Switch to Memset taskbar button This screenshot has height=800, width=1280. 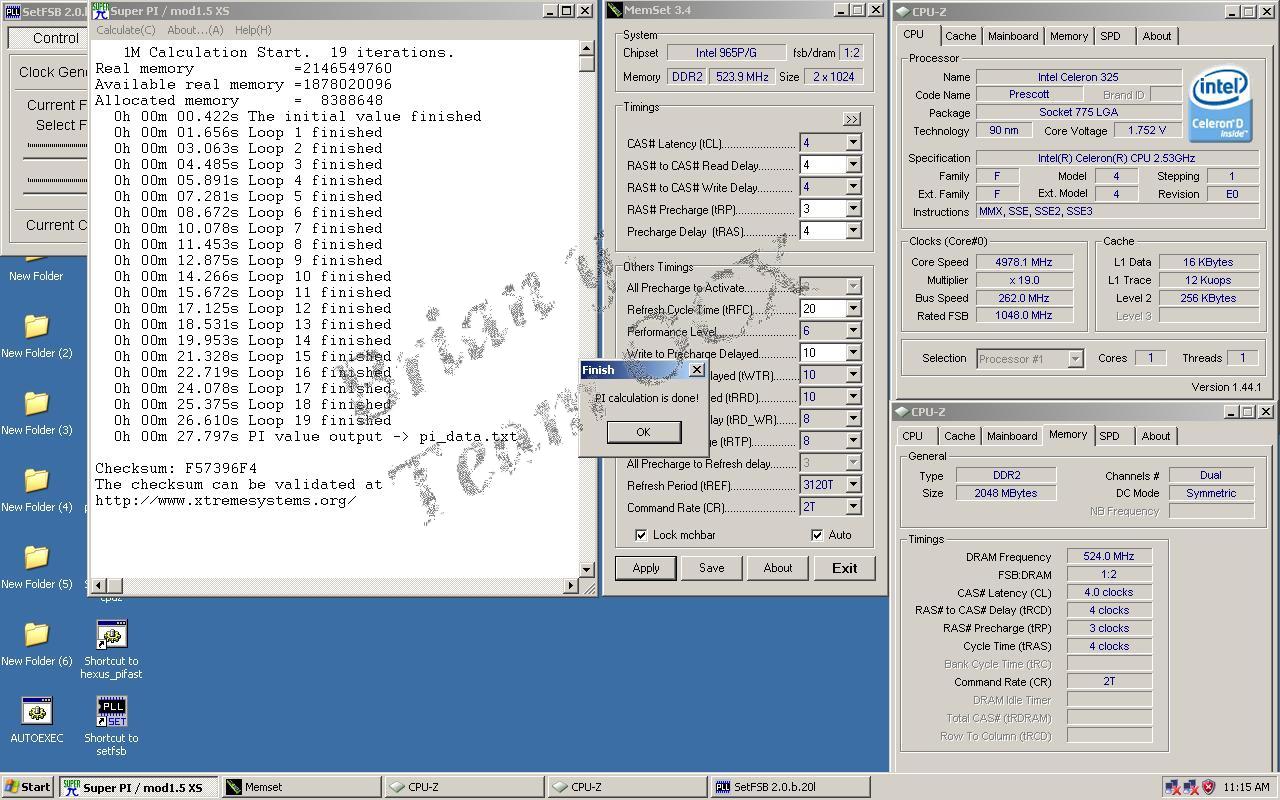click(x=301, y=787)
